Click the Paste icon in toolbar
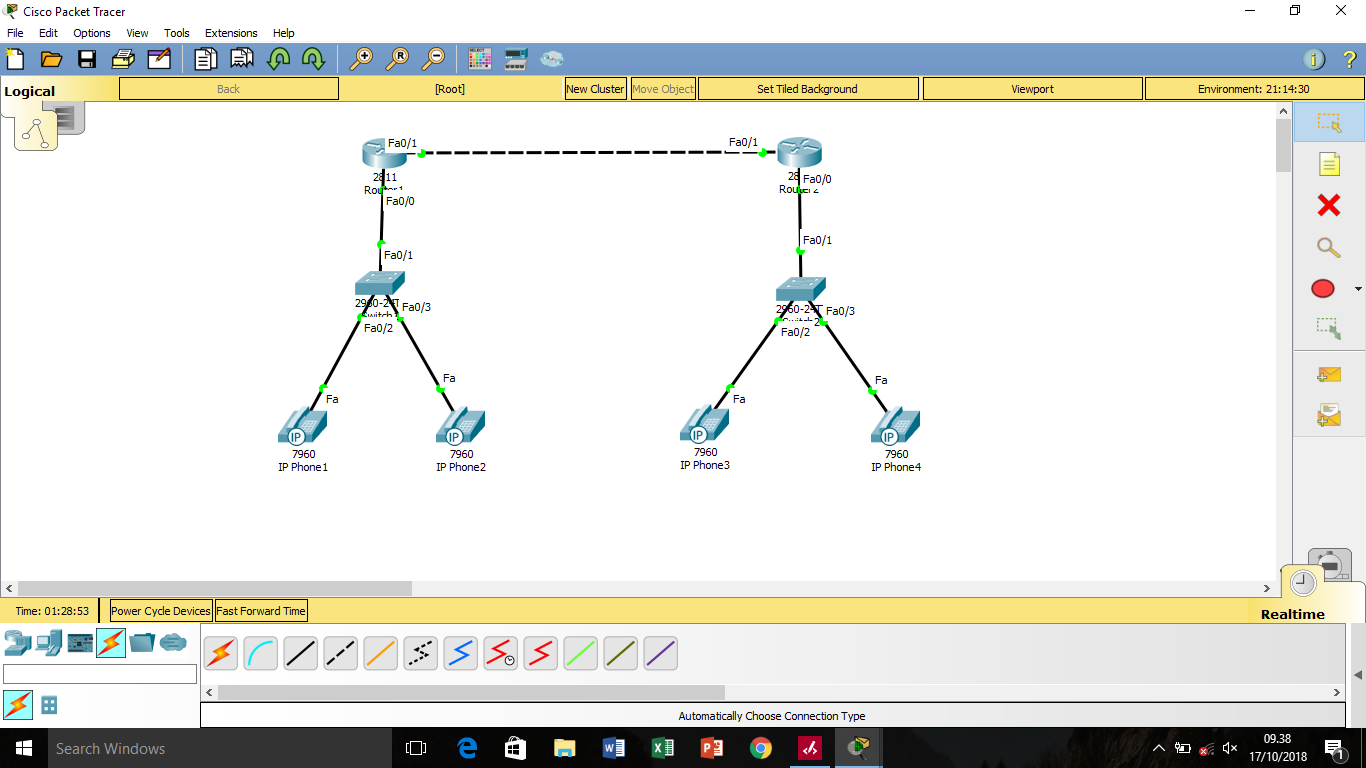Screen dimensions: 1366x768 242,59
